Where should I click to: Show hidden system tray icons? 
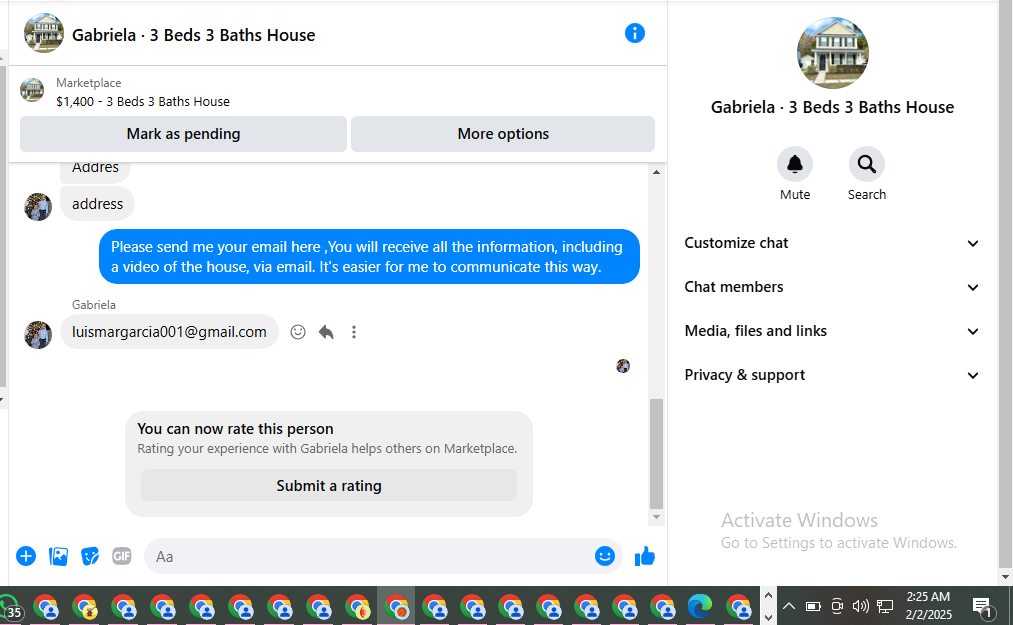pyautogui.click(x=789, y=606)
